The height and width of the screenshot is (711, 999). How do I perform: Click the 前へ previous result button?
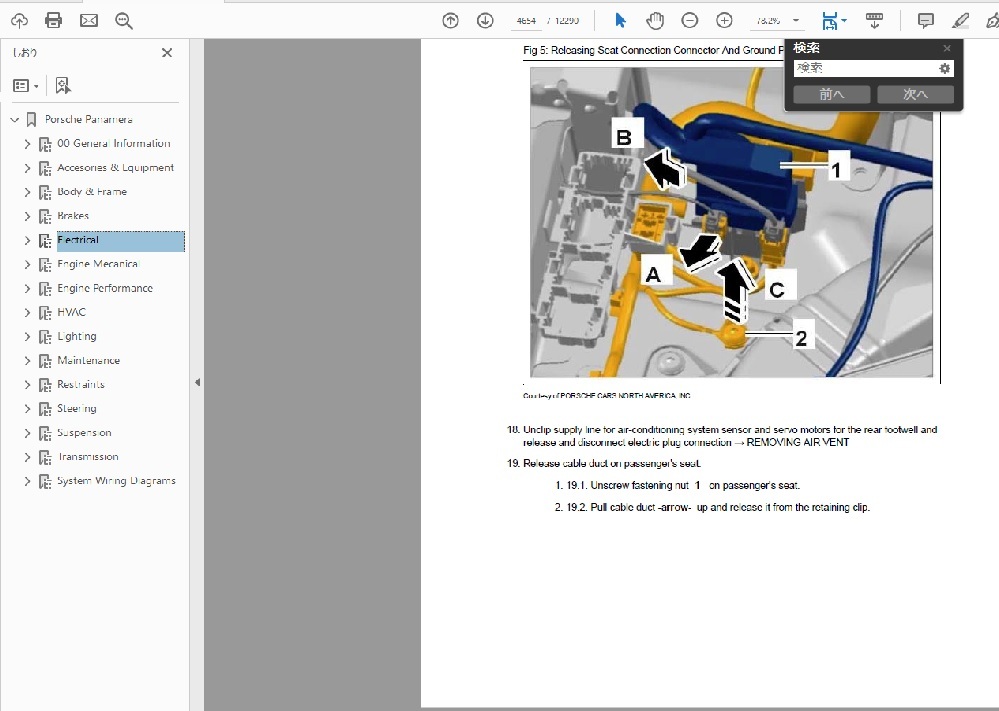pos(831,94)
